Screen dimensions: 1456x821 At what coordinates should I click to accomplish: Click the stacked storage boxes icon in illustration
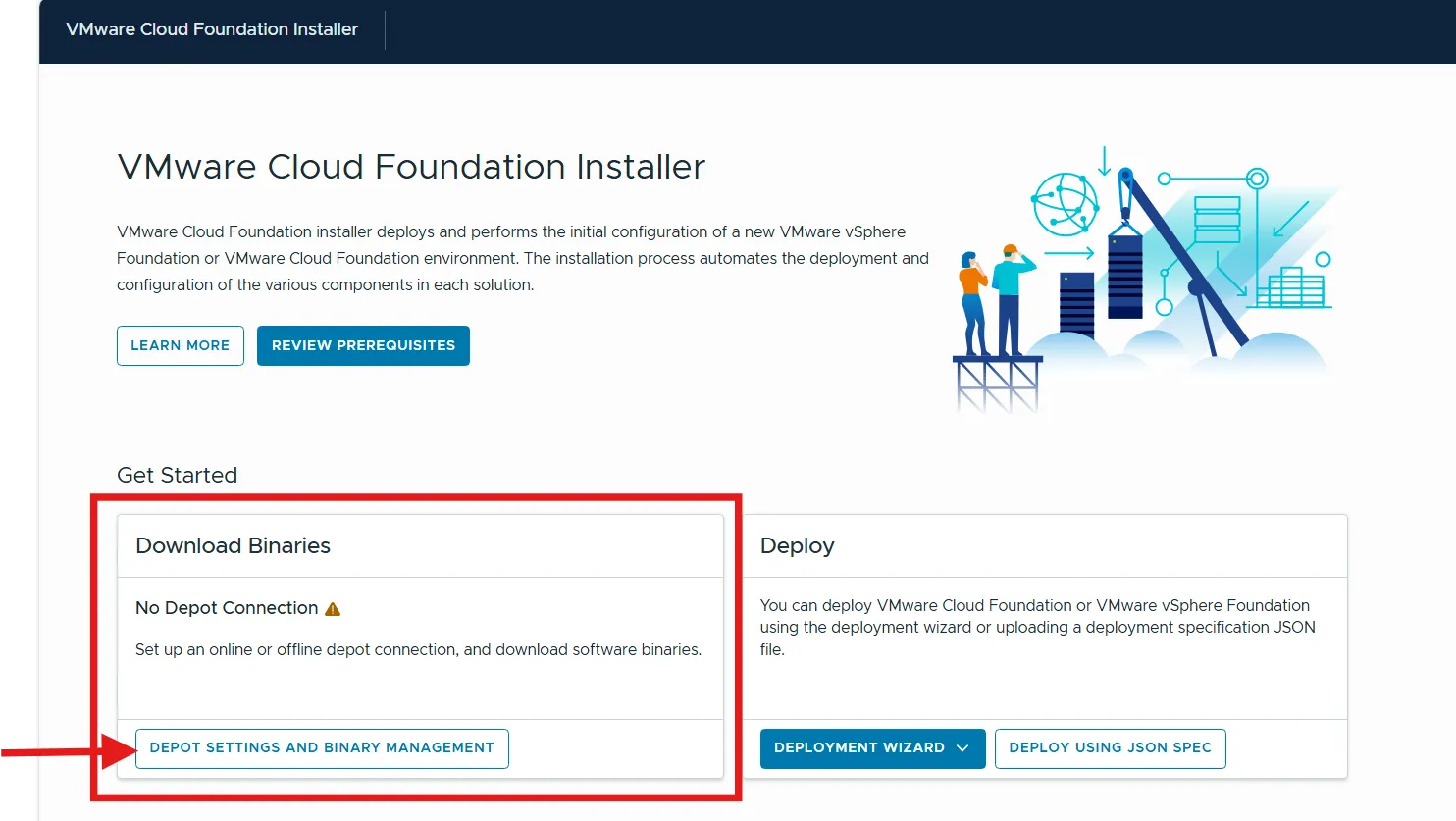[1217, 220]
